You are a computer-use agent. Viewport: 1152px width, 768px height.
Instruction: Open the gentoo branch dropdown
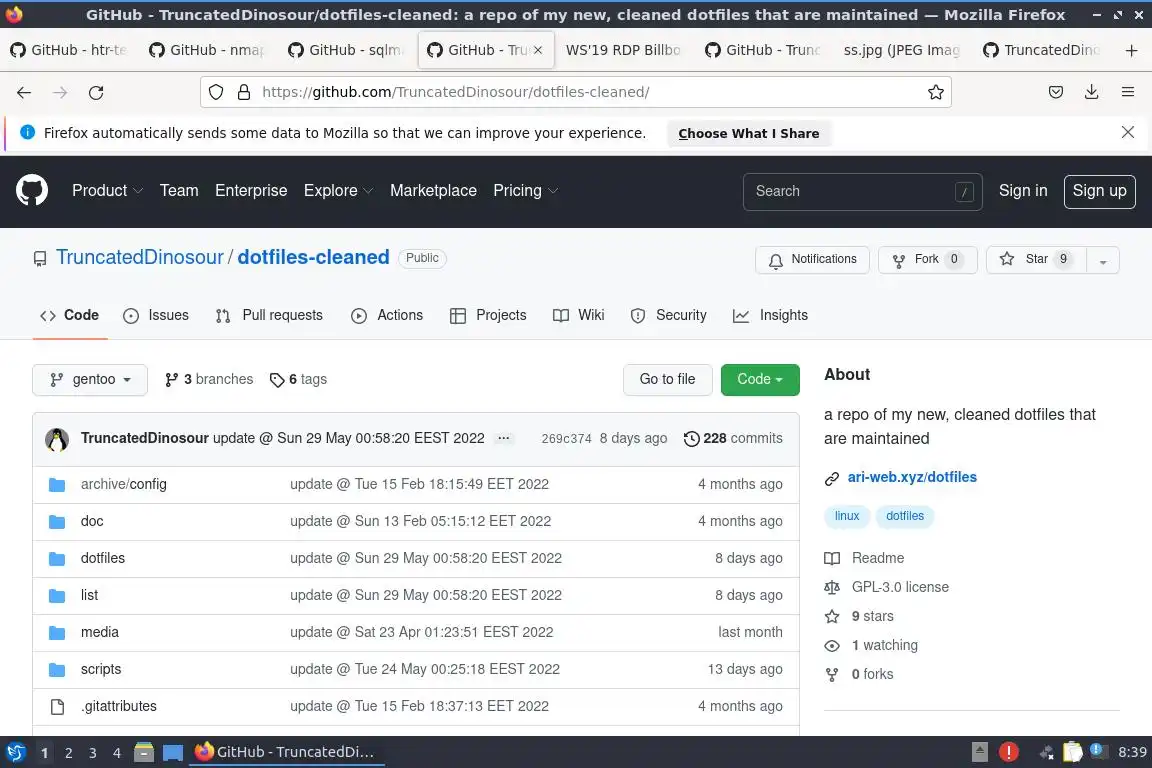click(x=90, y=379)
